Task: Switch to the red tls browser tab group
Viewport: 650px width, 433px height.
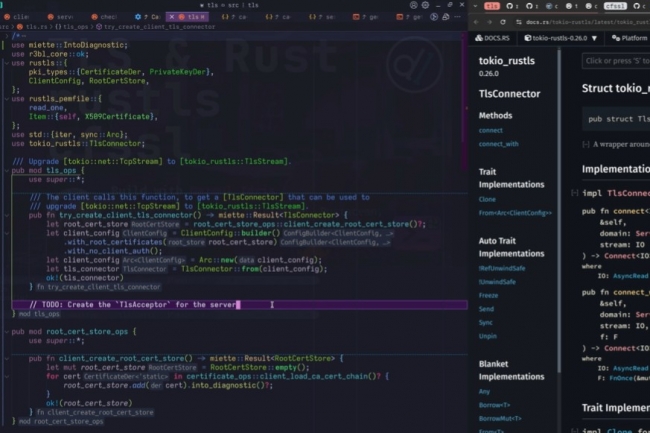Action: (491, 5)
